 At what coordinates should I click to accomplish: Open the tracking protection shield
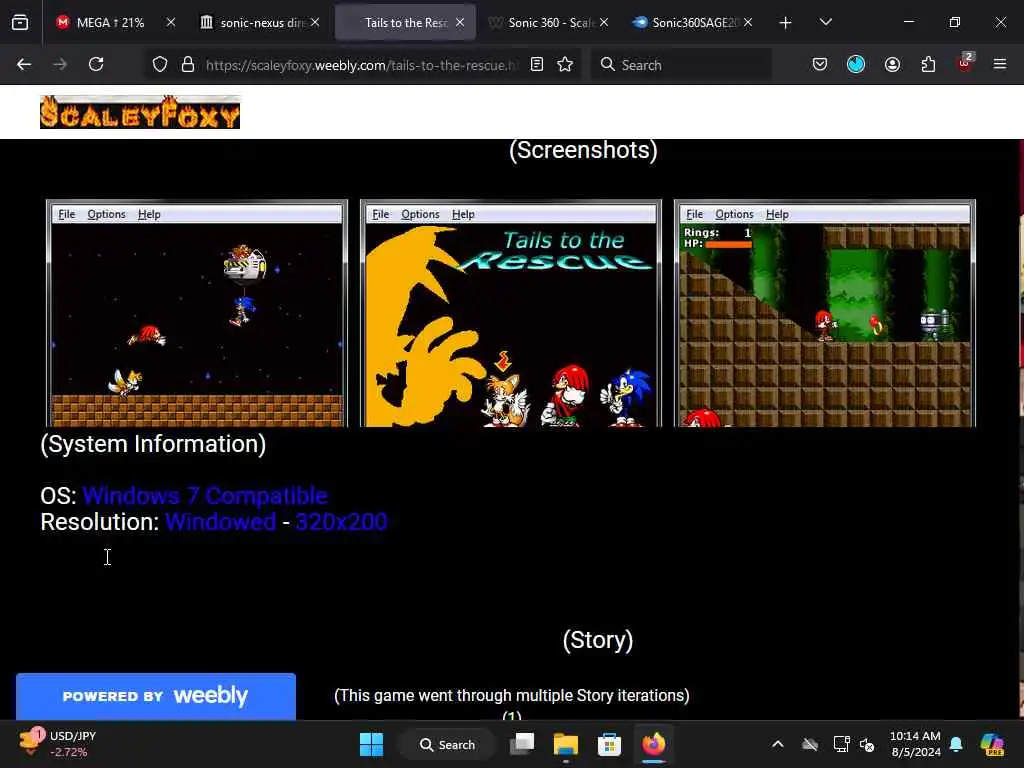pyautogui.click(x=160, y=65)
